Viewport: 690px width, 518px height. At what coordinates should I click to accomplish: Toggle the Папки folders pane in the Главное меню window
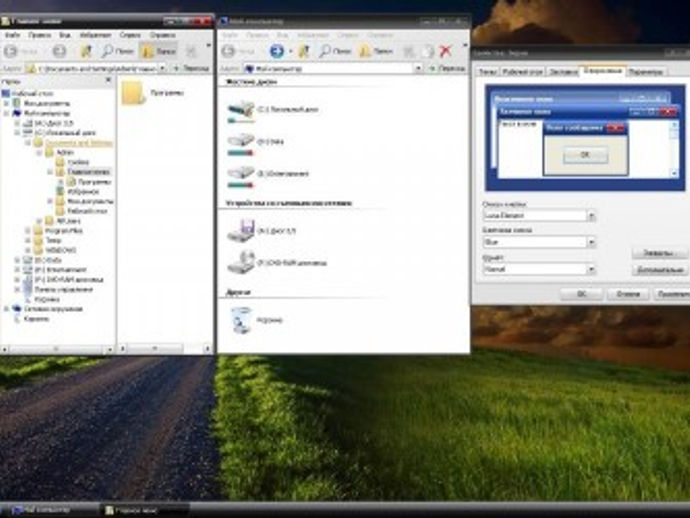[x=159, y=51]
